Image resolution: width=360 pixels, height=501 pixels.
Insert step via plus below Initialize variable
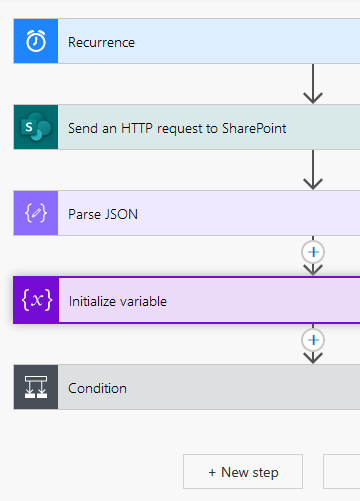pyautogui.click(x=313, y=340)
